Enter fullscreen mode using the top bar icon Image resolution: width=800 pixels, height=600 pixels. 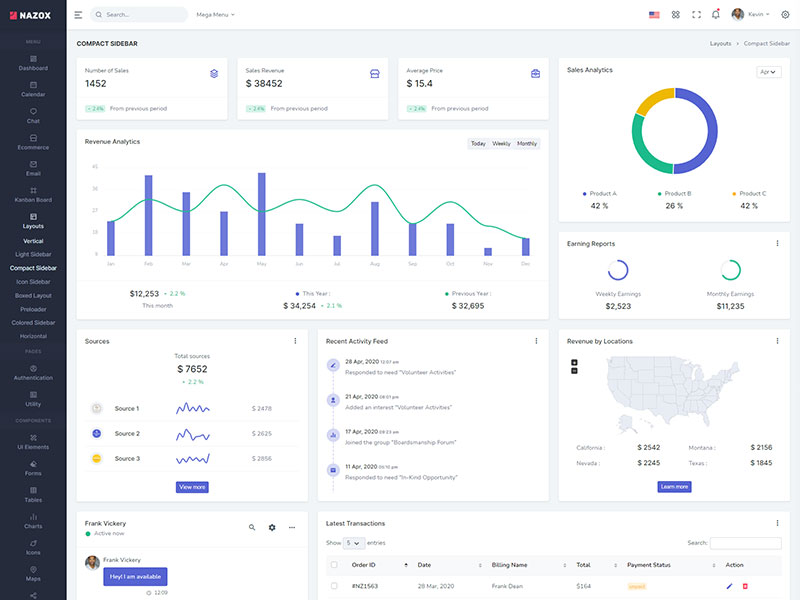[696, 15]
